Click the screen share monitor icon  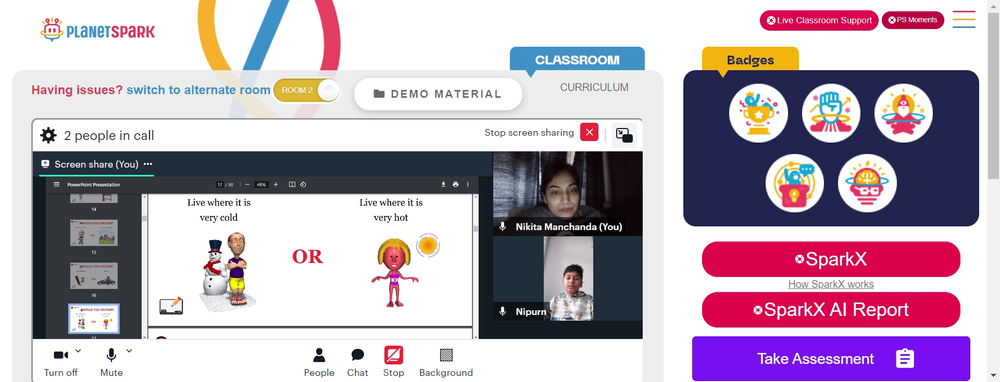pyautogui.click(x=45, y=164)
